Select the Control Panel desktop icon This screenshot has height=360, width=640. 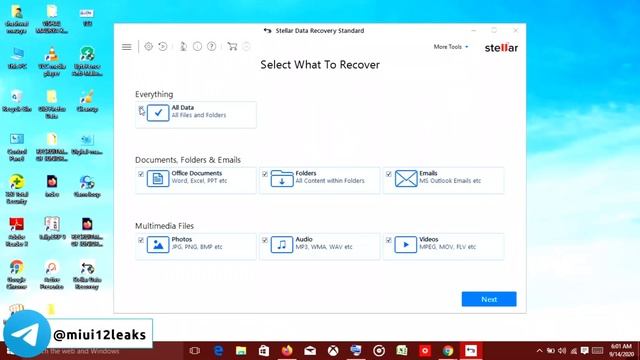tap(17, 147)
